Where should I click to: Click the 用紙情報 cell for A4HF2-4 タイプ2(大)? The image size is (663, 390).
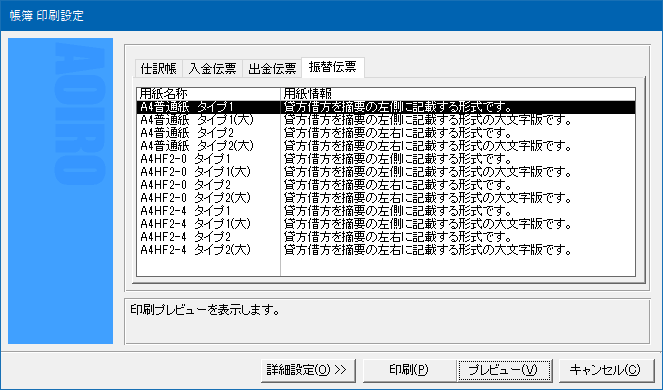458,250
